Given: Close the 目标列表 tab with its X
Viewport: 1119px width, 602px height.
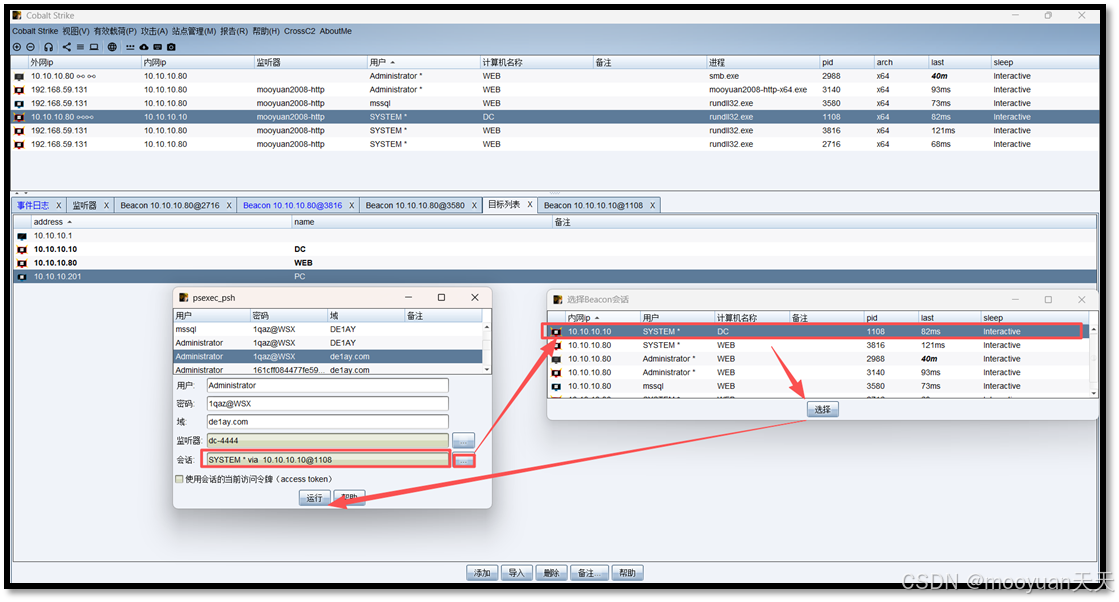Looking at the screenshot, I should coord(530,205).
